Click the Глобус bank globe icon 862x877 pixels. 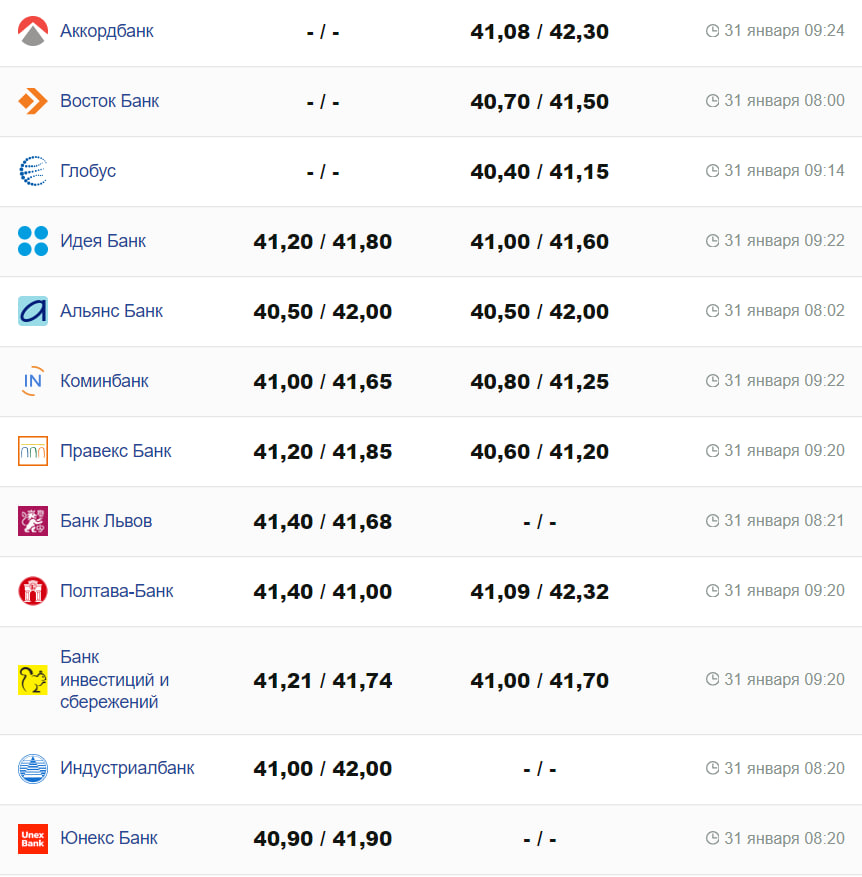pos(33,171)
